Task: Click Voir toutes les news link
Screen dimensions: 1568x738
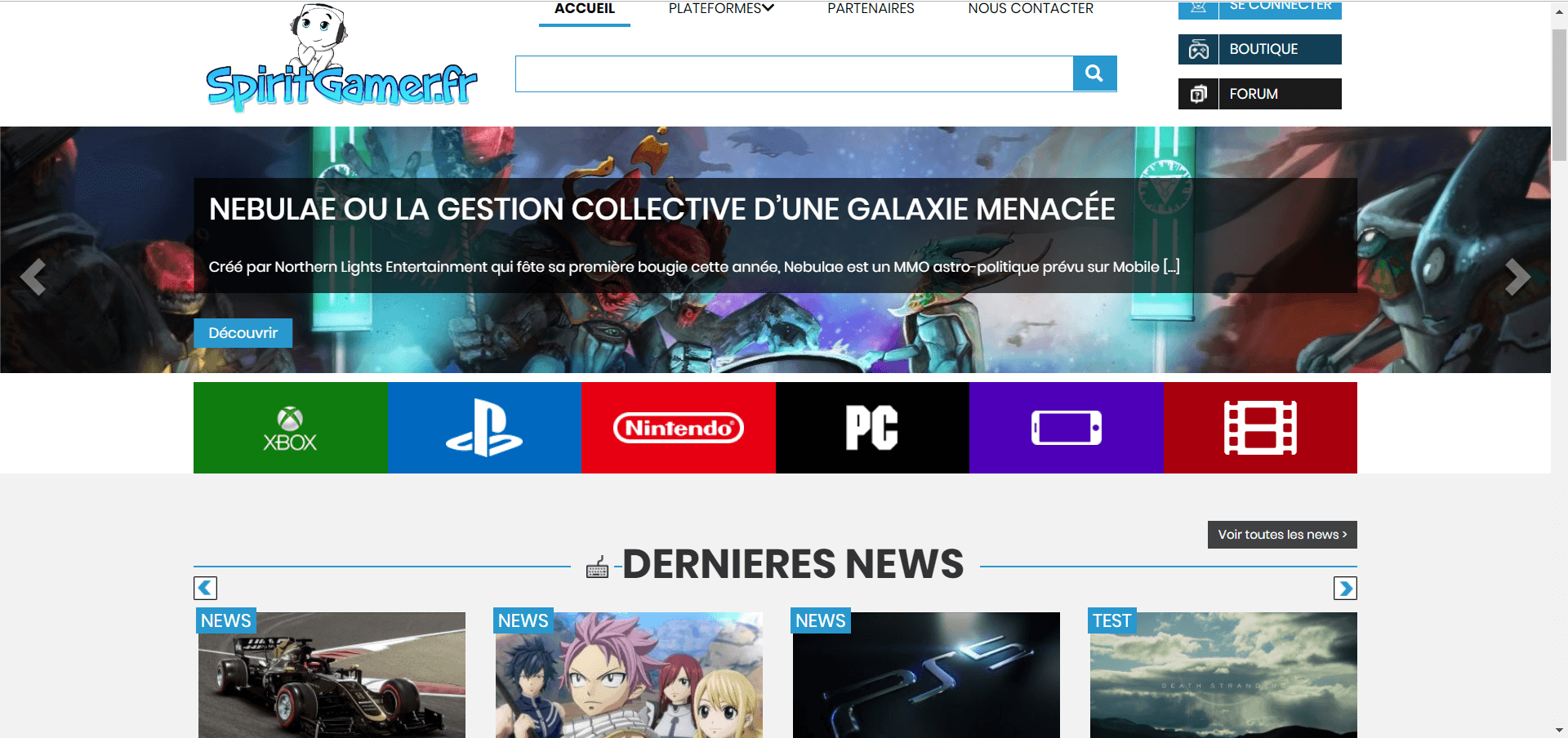Action: tap(1282, 535)
